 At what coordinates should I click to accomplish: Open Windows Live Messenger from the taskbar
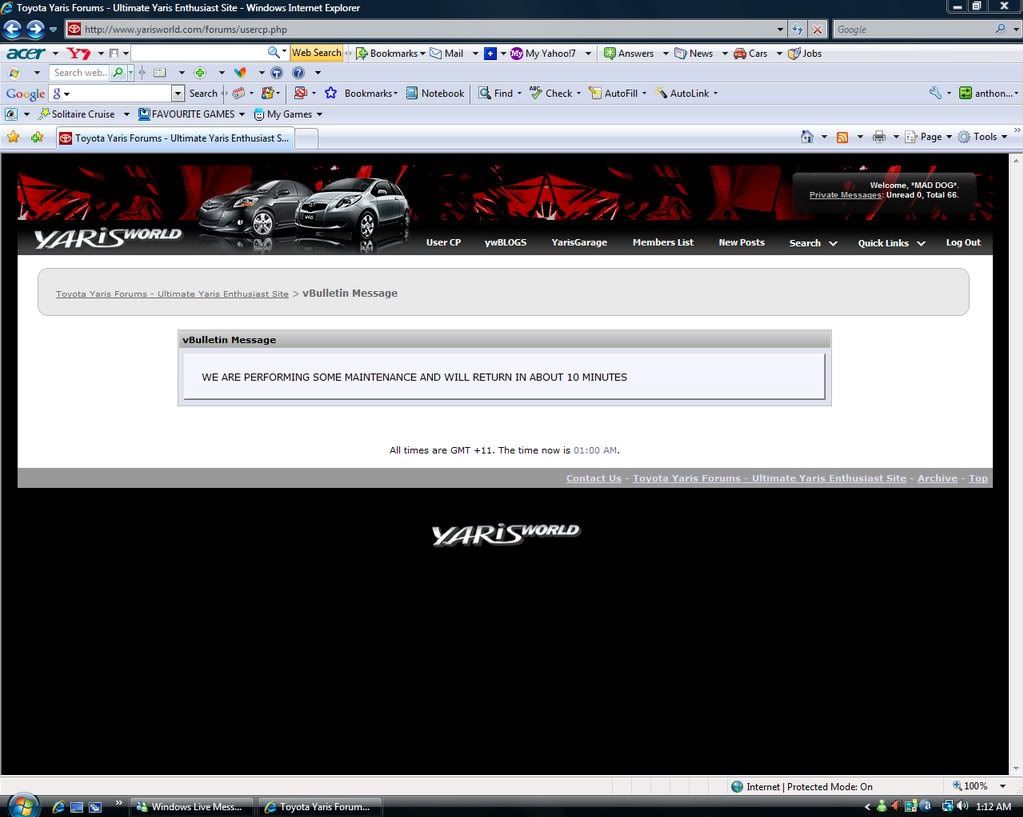(190, 806)
